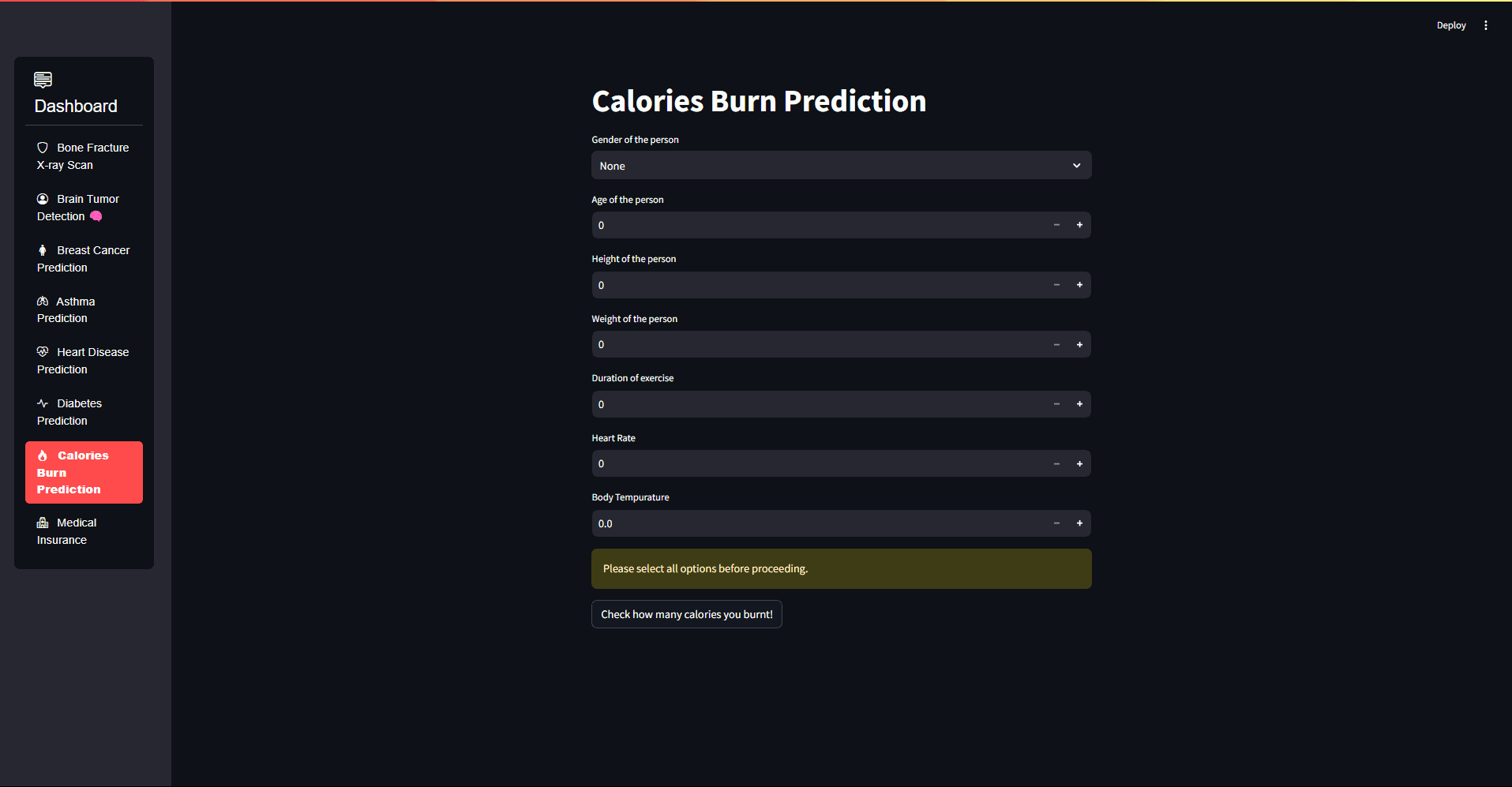Click the Deploy button
Screen dimensions: 1512x787
tap(1450, 25)
